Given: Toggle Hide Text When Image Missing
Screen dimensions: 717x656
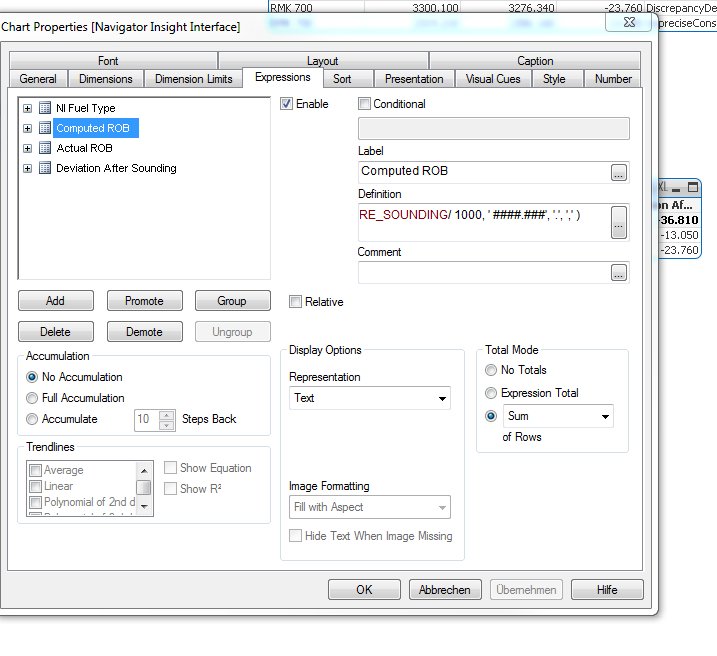Looking at the screenshot, I should click(295, 536).
